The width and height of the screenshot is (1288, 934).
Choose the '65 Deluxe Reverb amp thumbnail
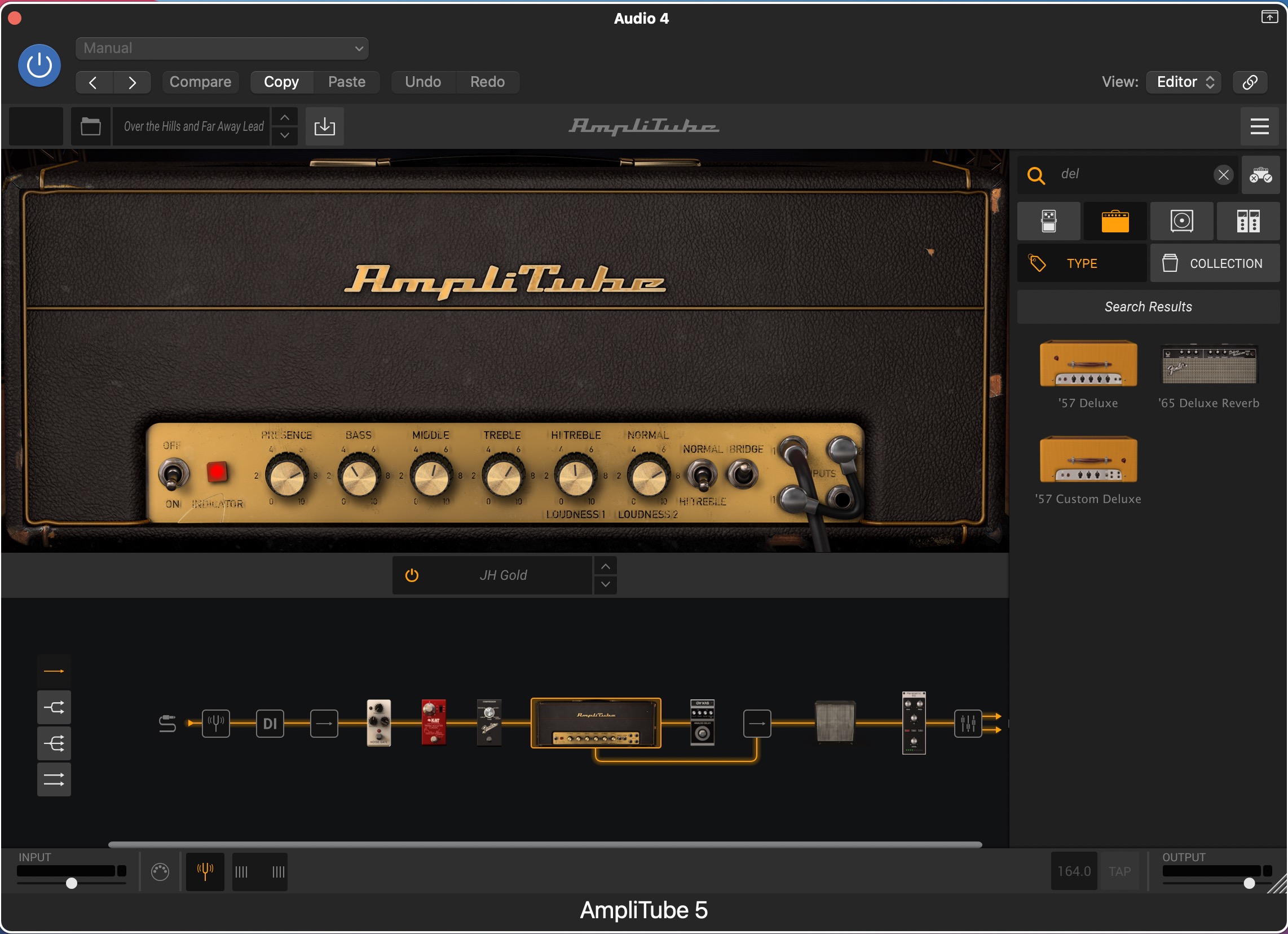click(x=1209, y=364)
